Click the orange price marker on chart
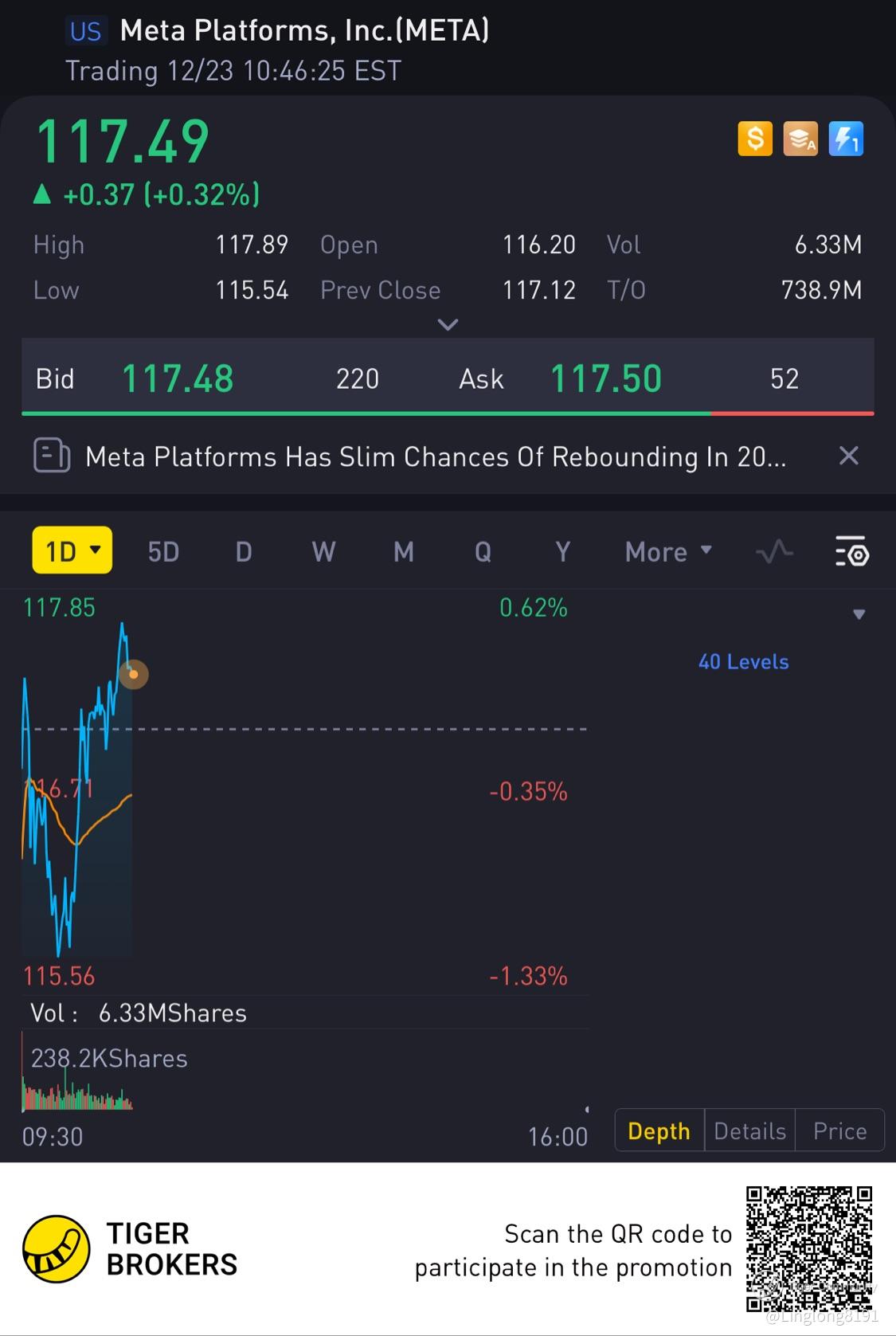Viewport: 896px width, 1336px height. pyautogui.click(x=134, y=675)
